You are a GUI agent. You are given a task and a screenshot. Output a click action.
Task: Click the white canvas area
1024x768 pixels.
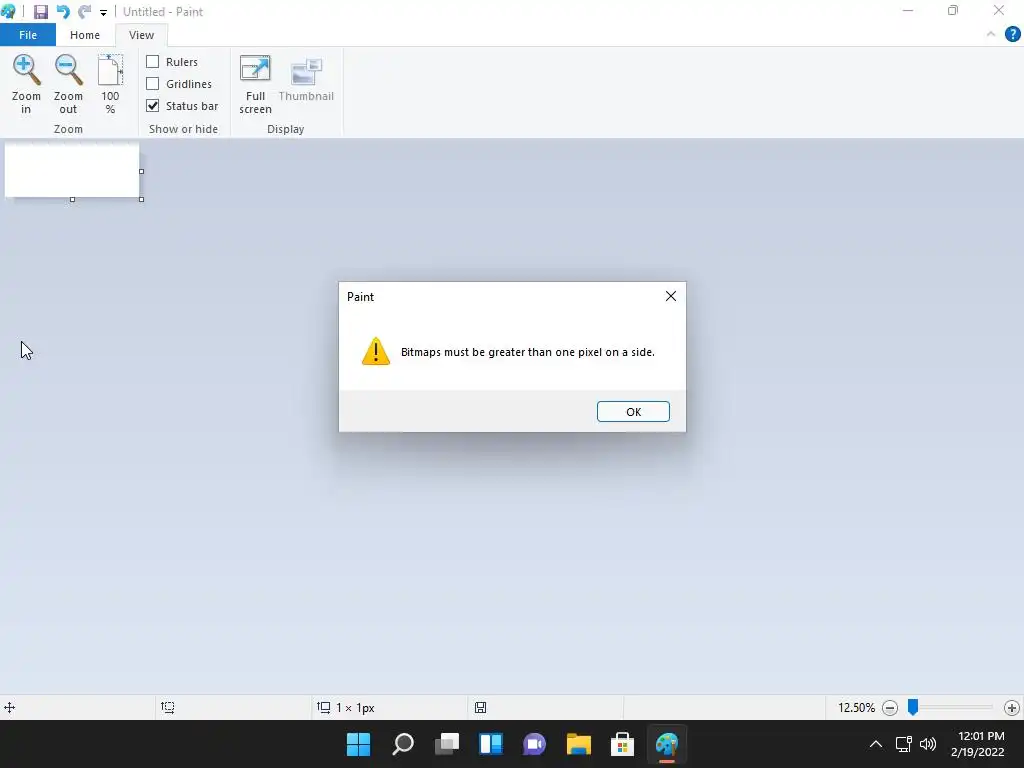pyautogui.click(x=72, y=170)
